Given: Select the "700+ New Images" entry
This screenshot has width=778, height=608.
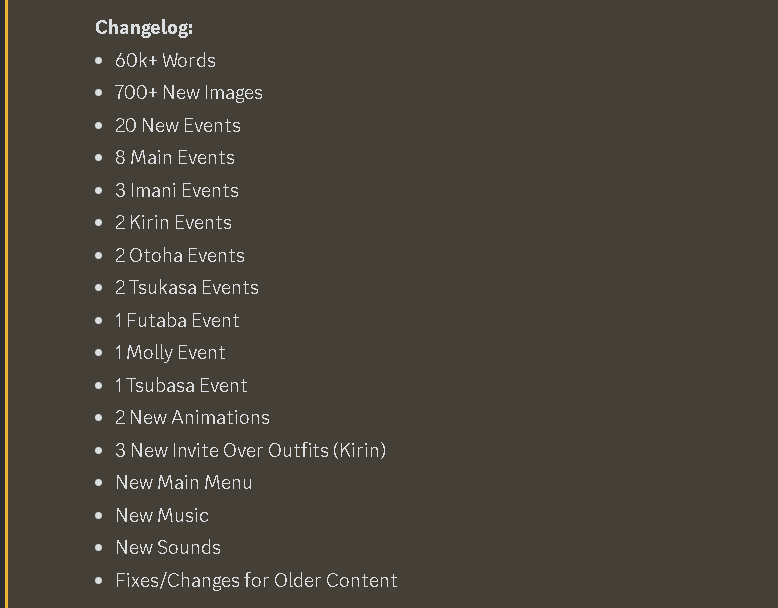Looking at the screenshot, I should (188, 93).
